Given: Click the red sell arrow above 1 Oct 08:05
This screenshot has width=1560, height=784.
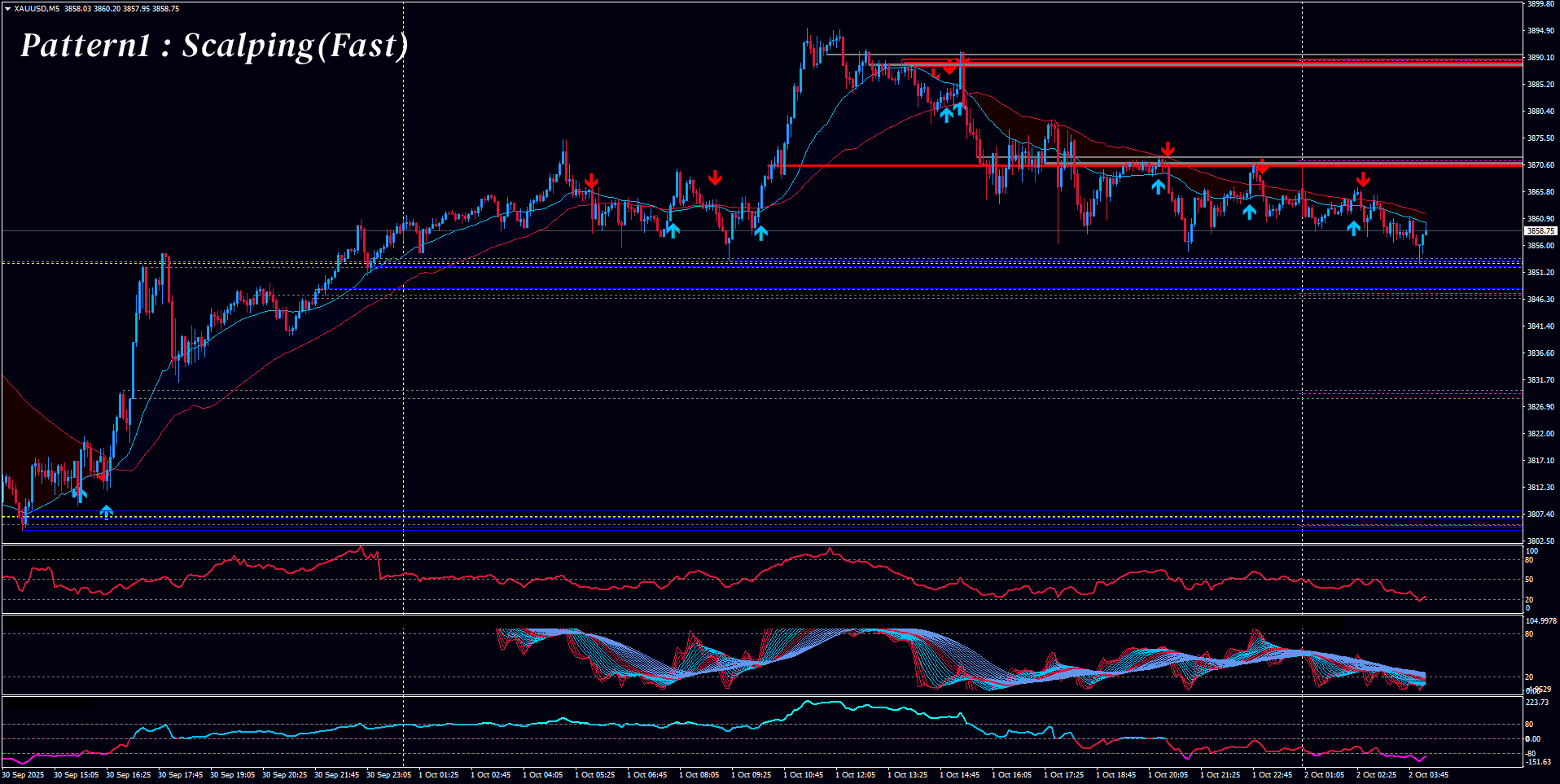Looking at the screenshot, I should pyautogui.click(x=715, y=177).
